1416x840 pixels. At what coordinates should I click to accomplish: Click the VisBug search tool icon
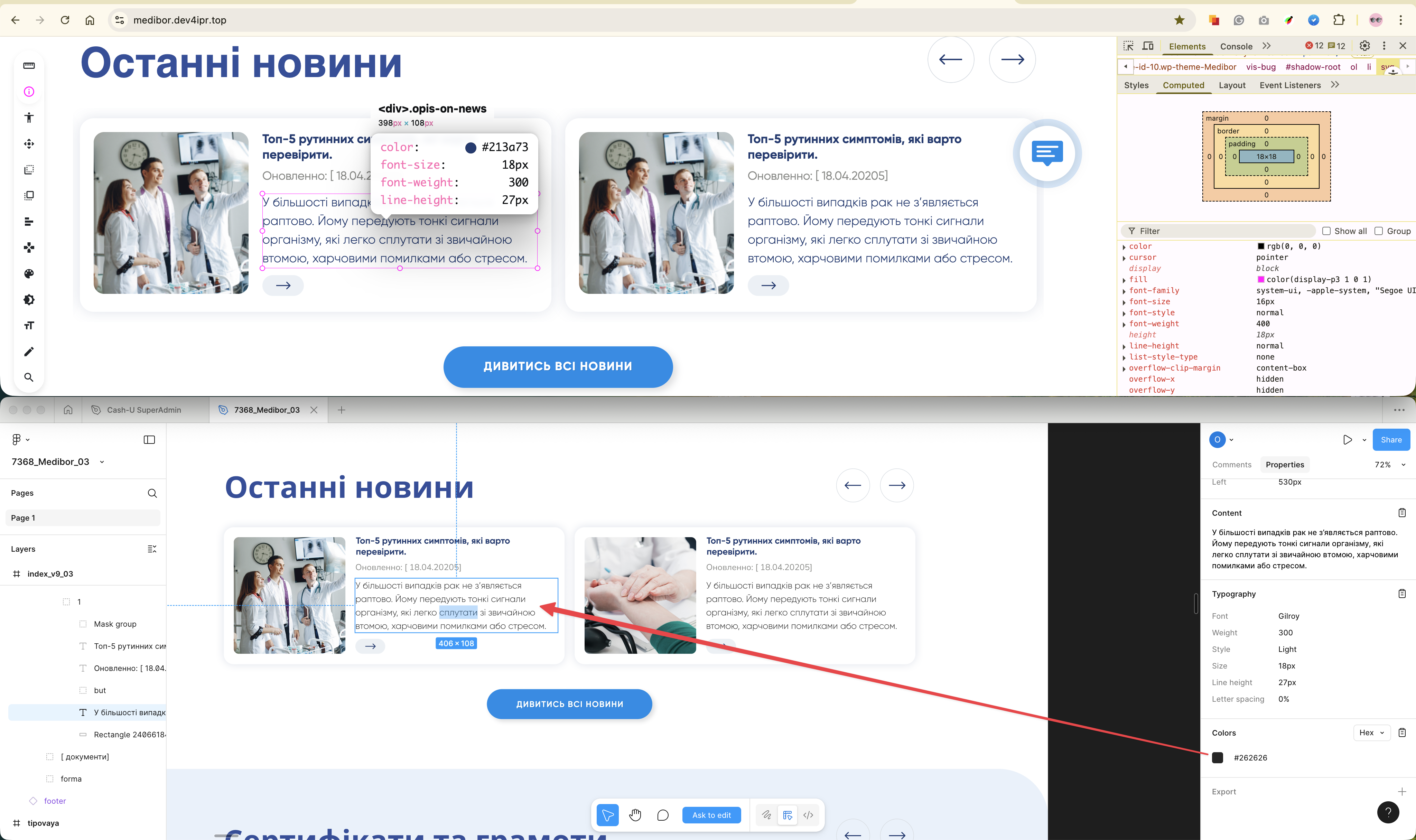(29, 377)
